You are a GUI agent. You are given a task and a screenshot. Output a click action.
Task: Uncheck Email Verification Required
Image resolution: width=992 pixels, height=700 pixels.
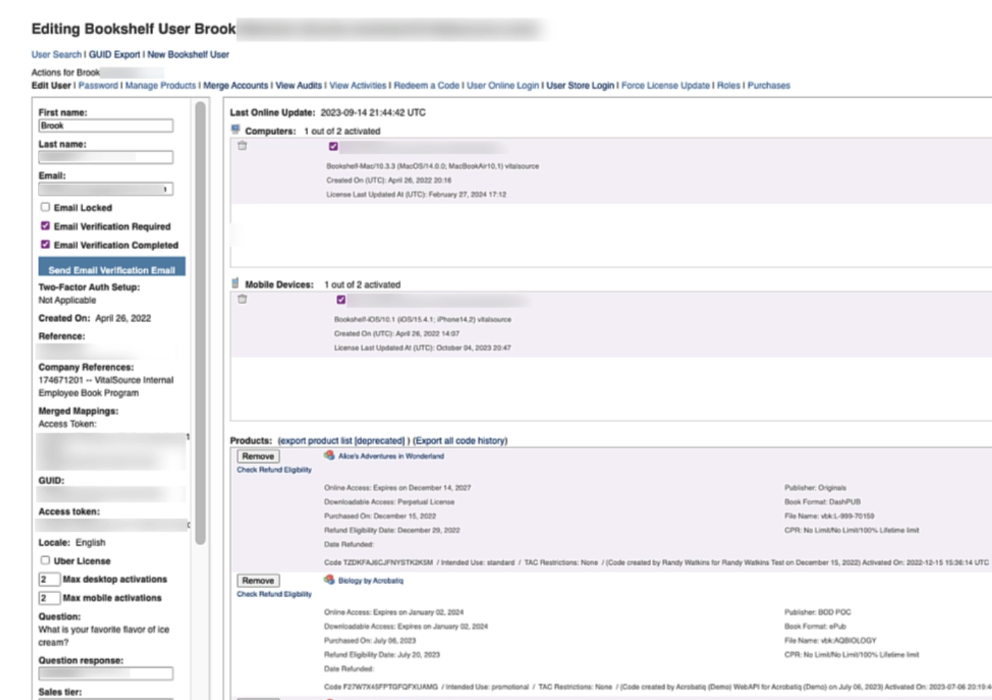click(45, 226)
